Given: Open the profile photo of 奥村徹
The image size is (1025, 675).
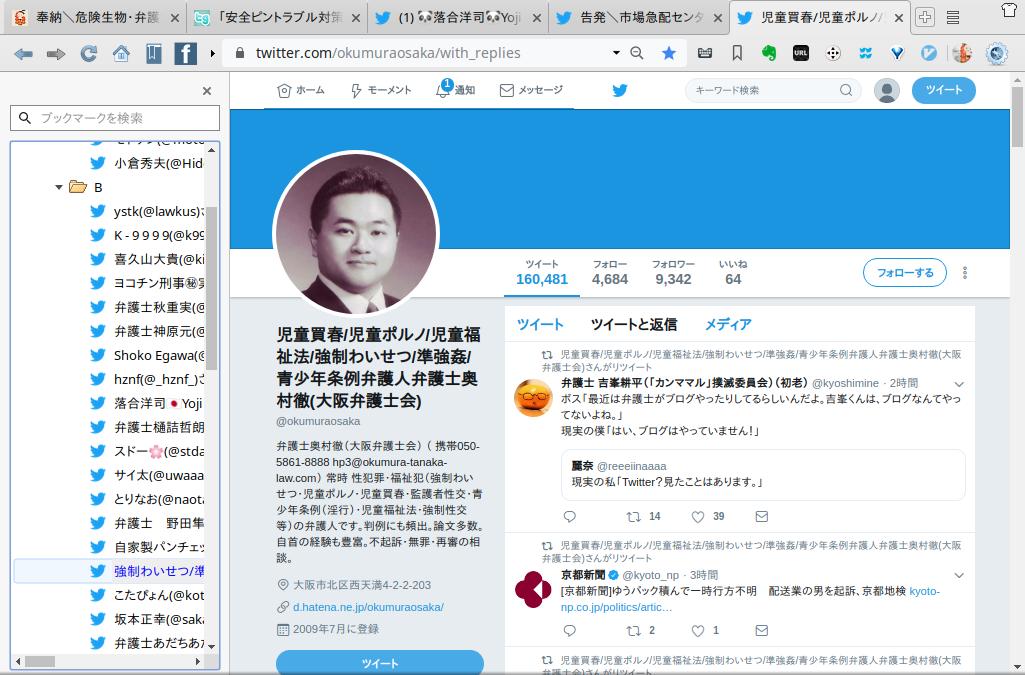Looking at the screenshot, I should pos(356,234).
